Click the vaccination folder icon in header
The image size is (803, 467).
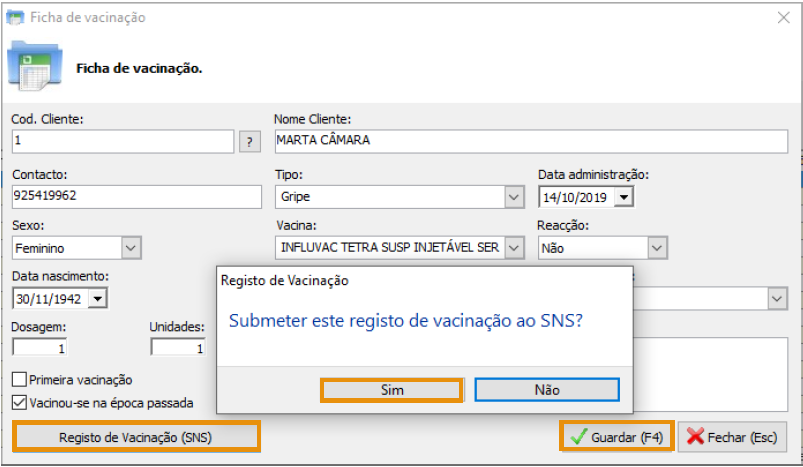tap(36, 67)
